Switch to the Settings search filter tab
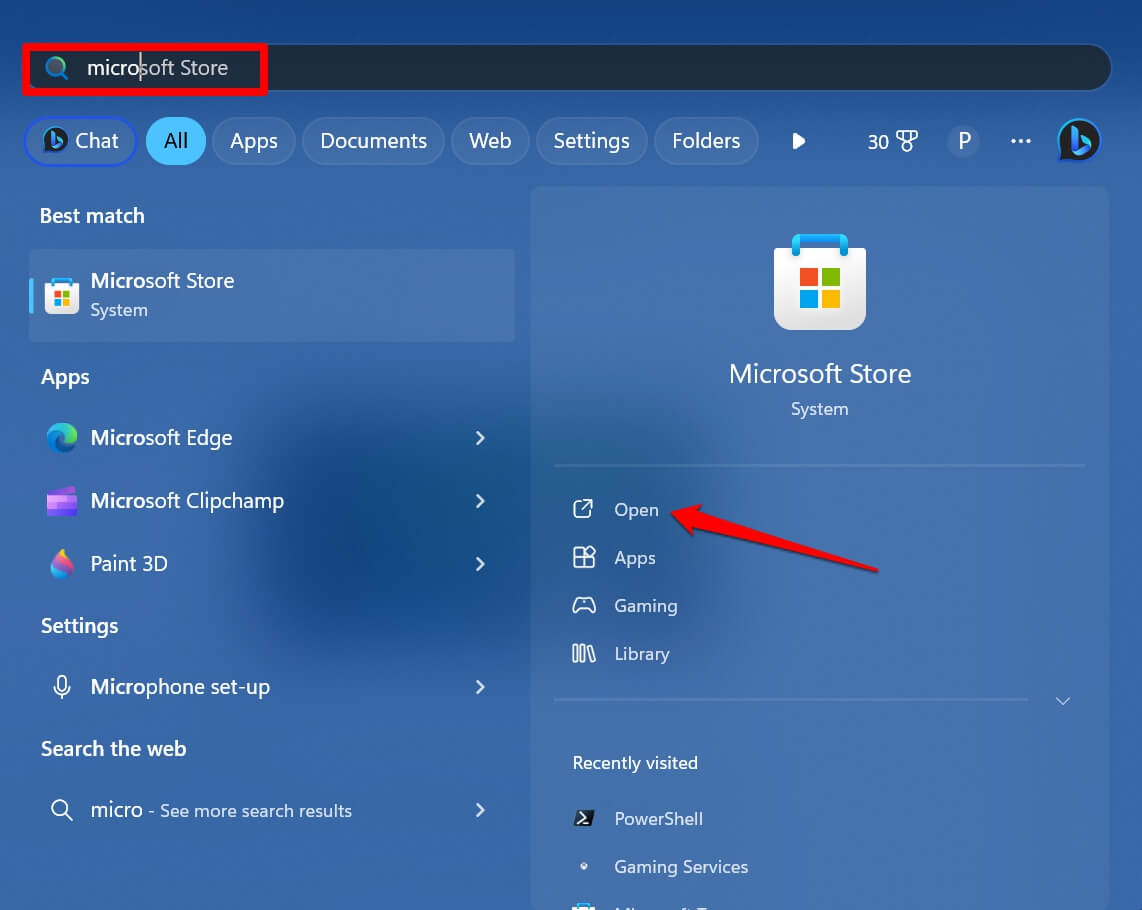The width and height of the screenshot is (1142, 910). (x=591, y=141)
